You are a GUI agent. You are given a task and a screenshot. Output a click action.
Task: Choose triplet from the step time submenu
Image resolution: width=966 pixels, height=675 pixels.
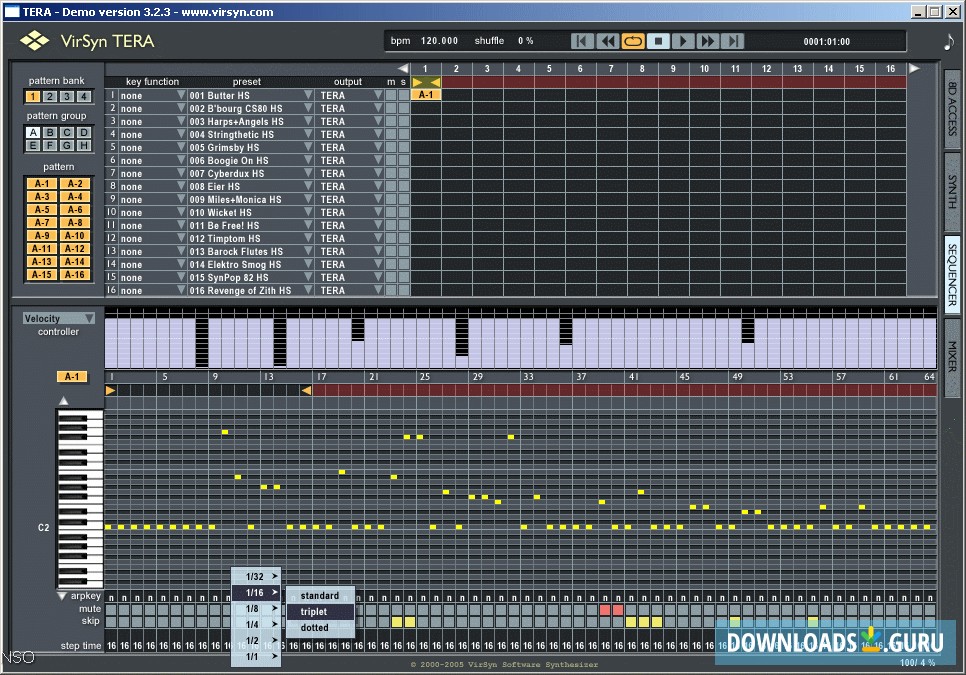click(314, 611)
